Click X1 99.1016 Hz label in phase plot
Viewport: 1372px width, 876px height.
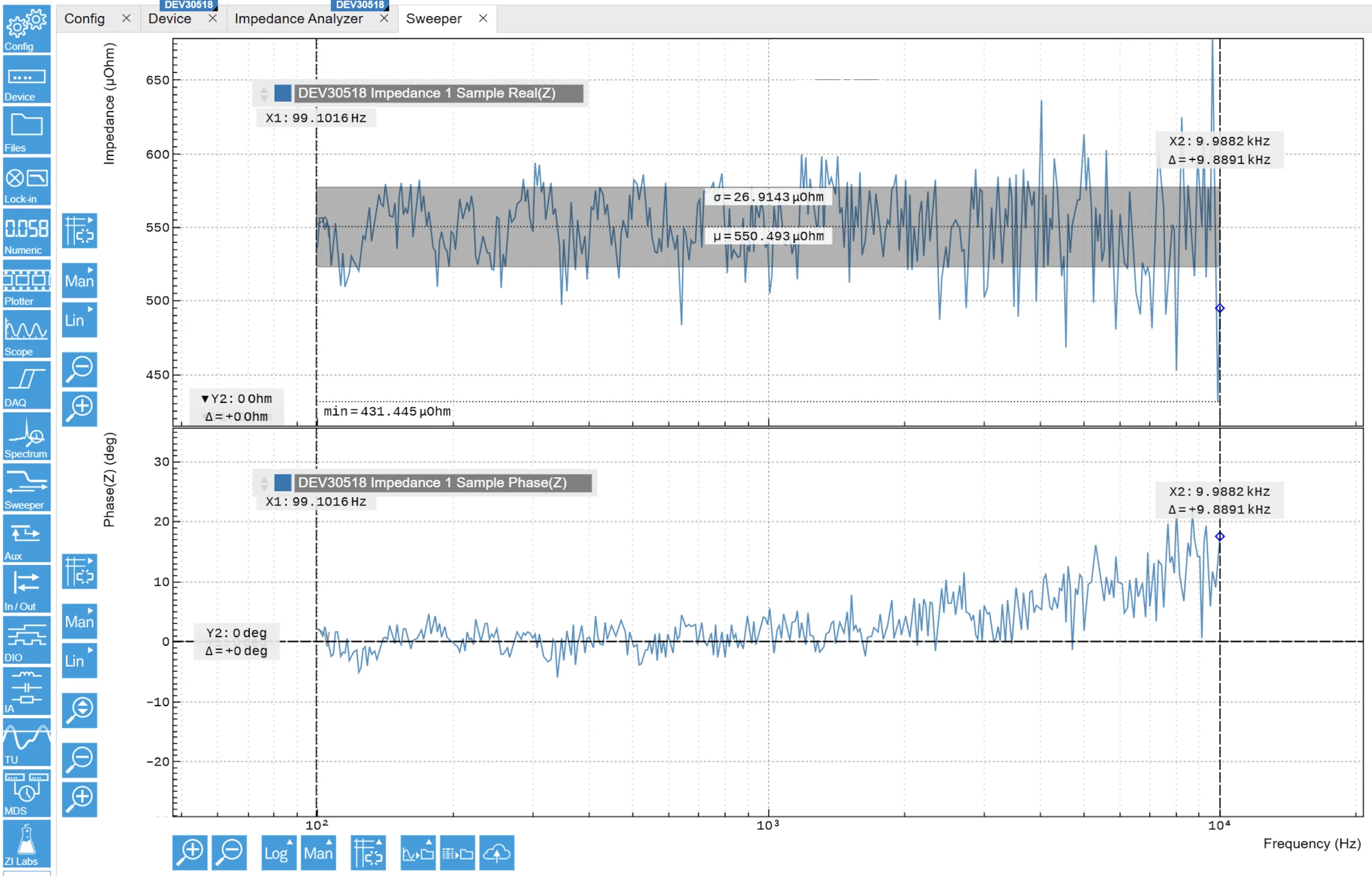pos(316,501)
